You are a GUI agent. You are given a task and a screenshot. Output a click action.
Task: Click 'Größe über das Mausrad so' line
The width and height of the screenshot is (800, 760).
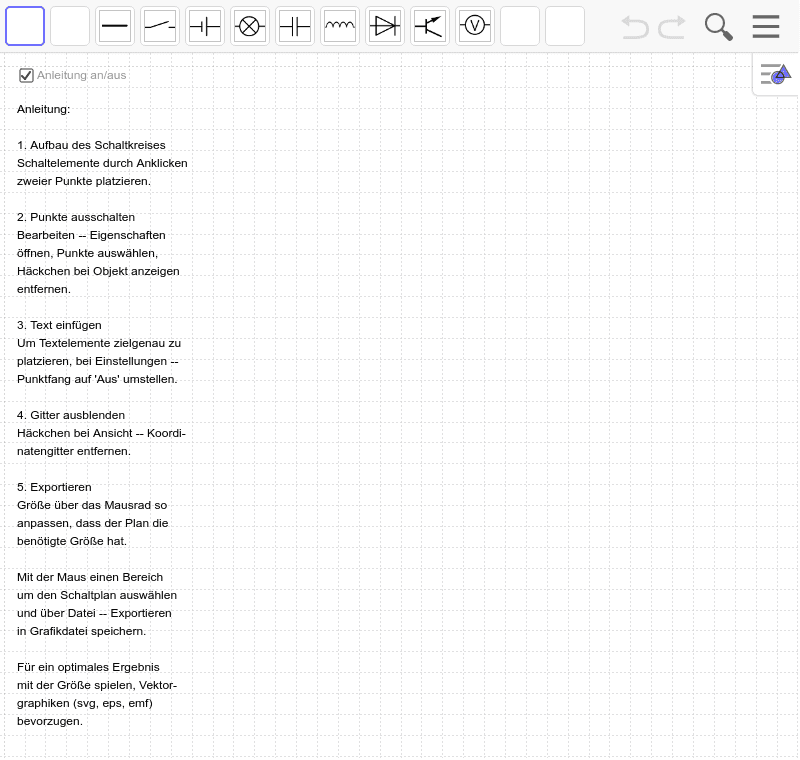(x=92, y=505)
